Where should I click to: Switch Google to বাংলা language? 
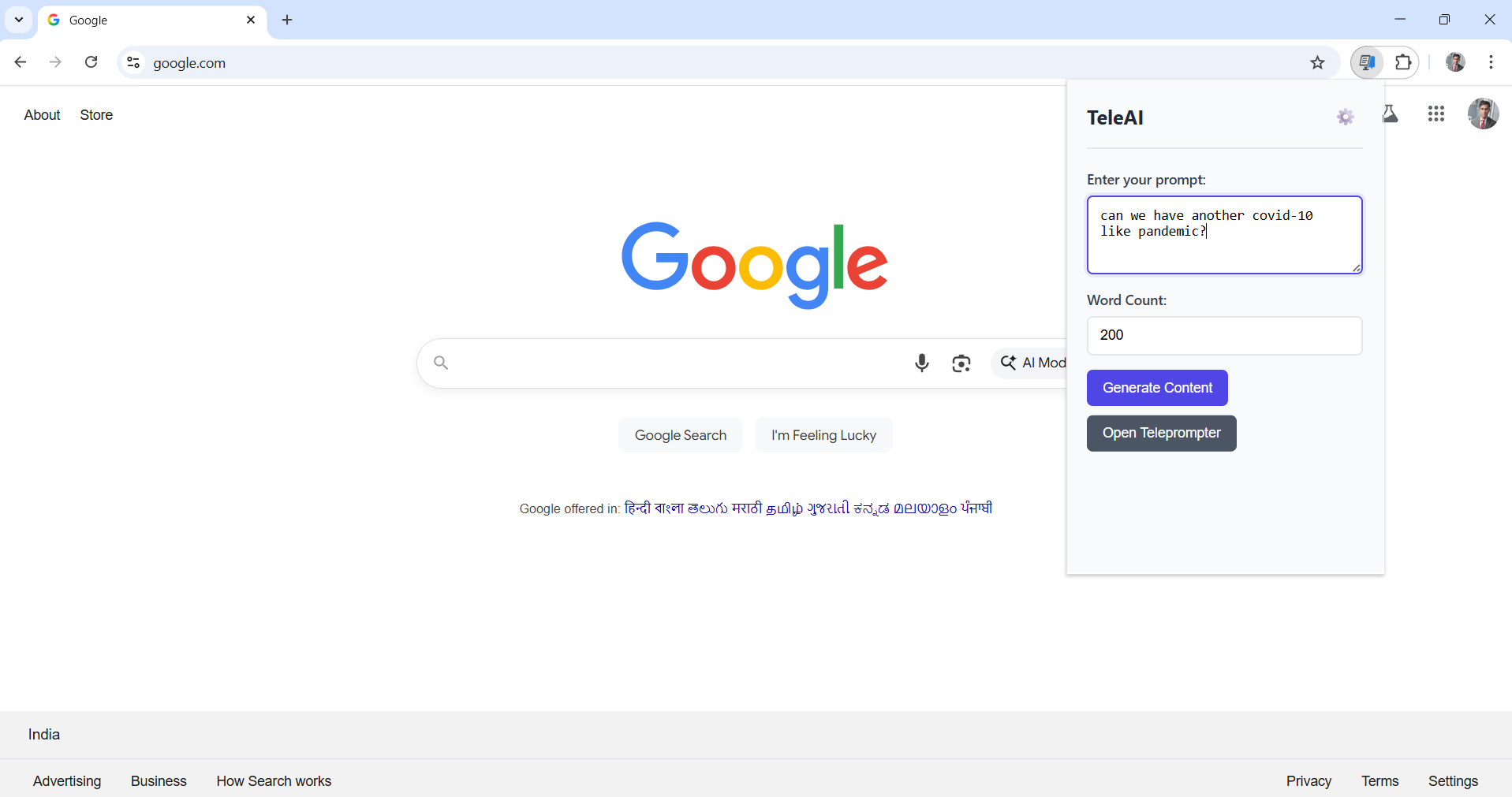[x=669, y=508]
